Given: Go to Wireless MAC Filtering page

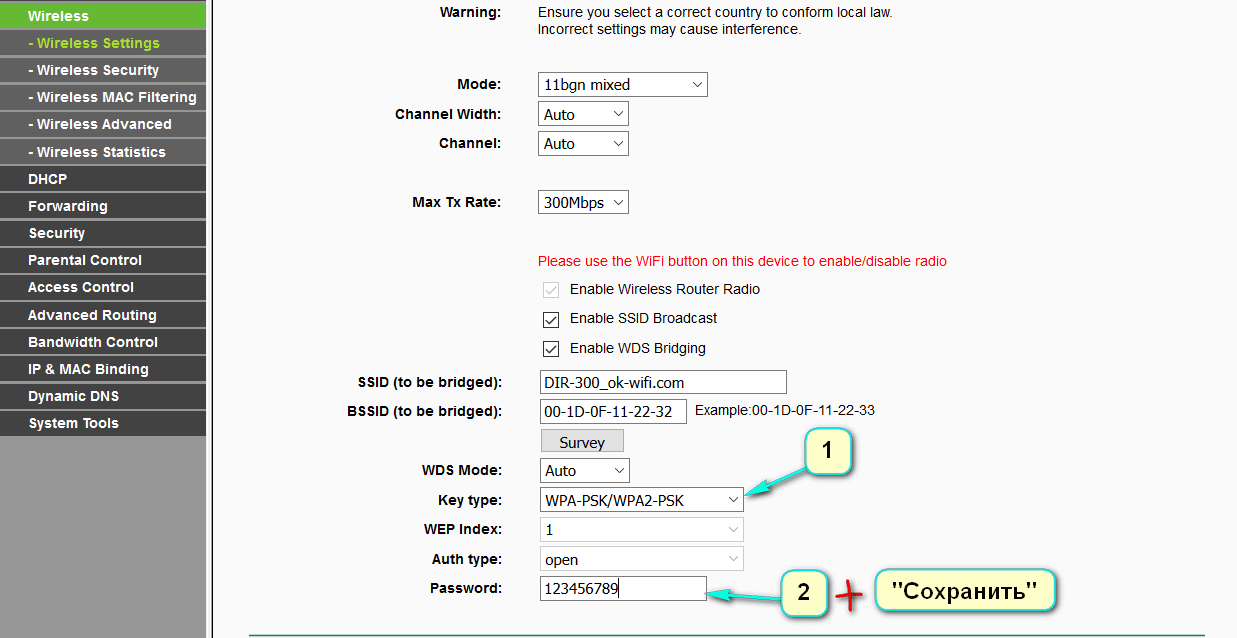Looking at the screenshot, I should pyautogui.click(x=103, y=97).
